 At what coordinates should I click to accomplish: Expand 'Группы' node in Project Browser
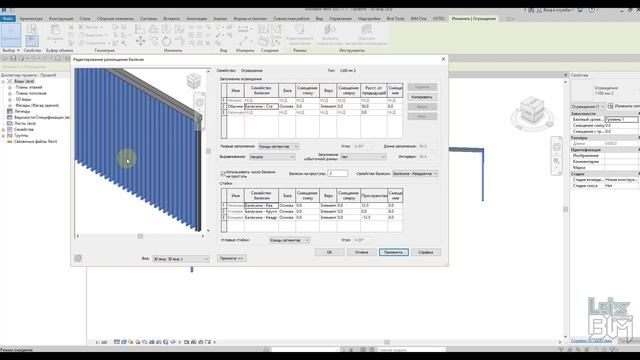[4, 135]
